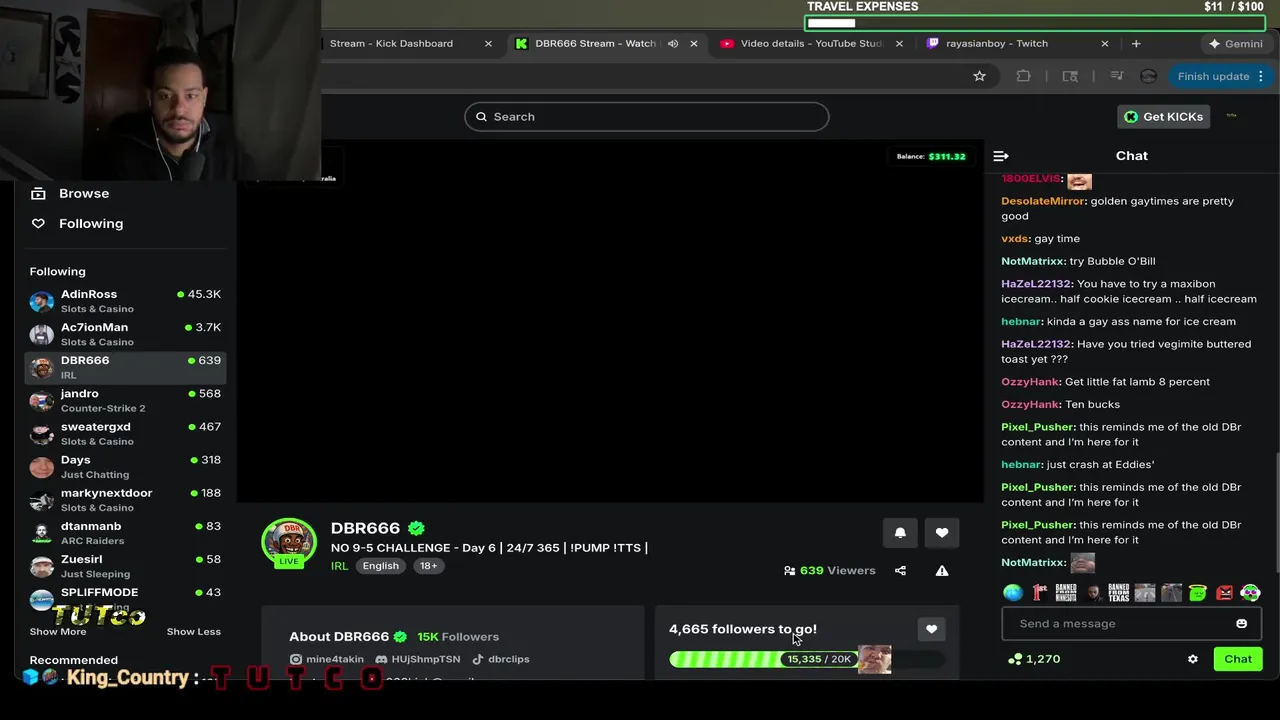Open jandro channel in Following list

coord(125,400)
